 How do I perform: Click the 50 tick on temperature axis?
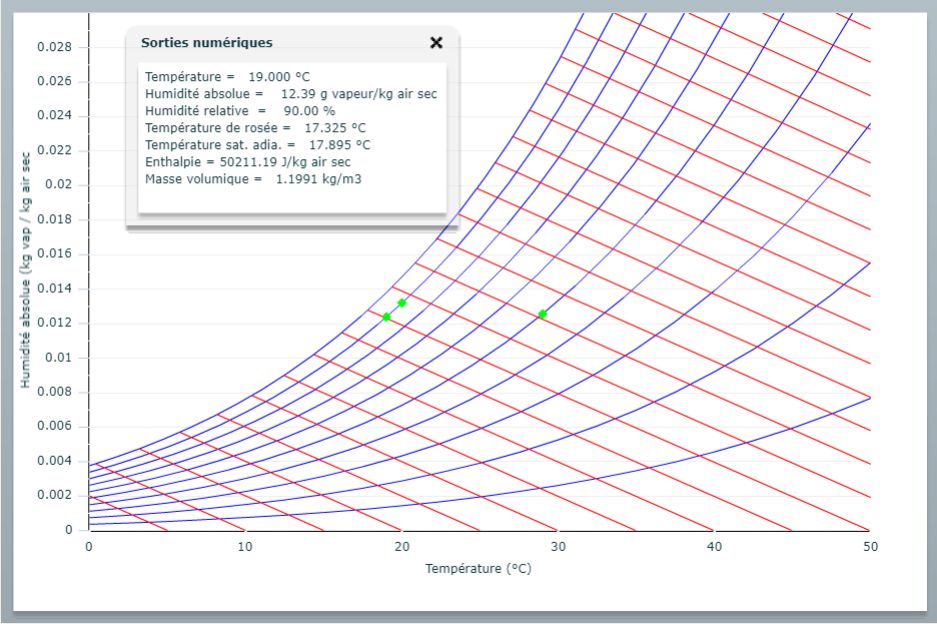869,546
